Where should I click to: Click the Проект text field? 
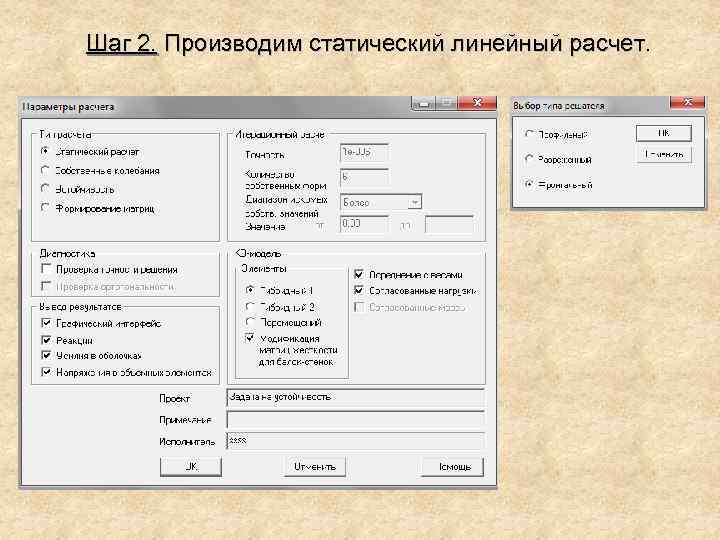355,398
